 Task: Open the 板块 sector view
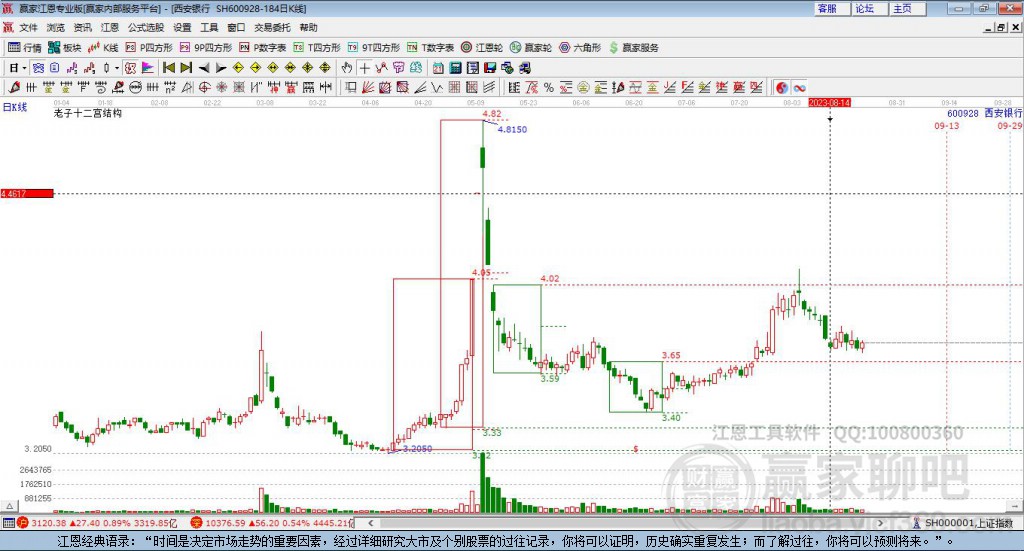click(64, 48)
